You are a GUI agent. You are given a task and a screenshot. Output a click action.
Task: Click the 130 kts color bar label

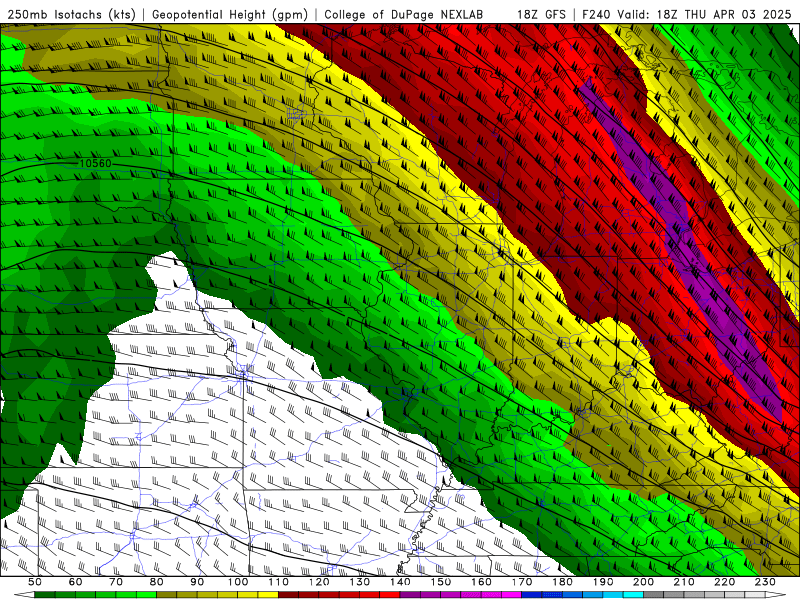(359, 582)
